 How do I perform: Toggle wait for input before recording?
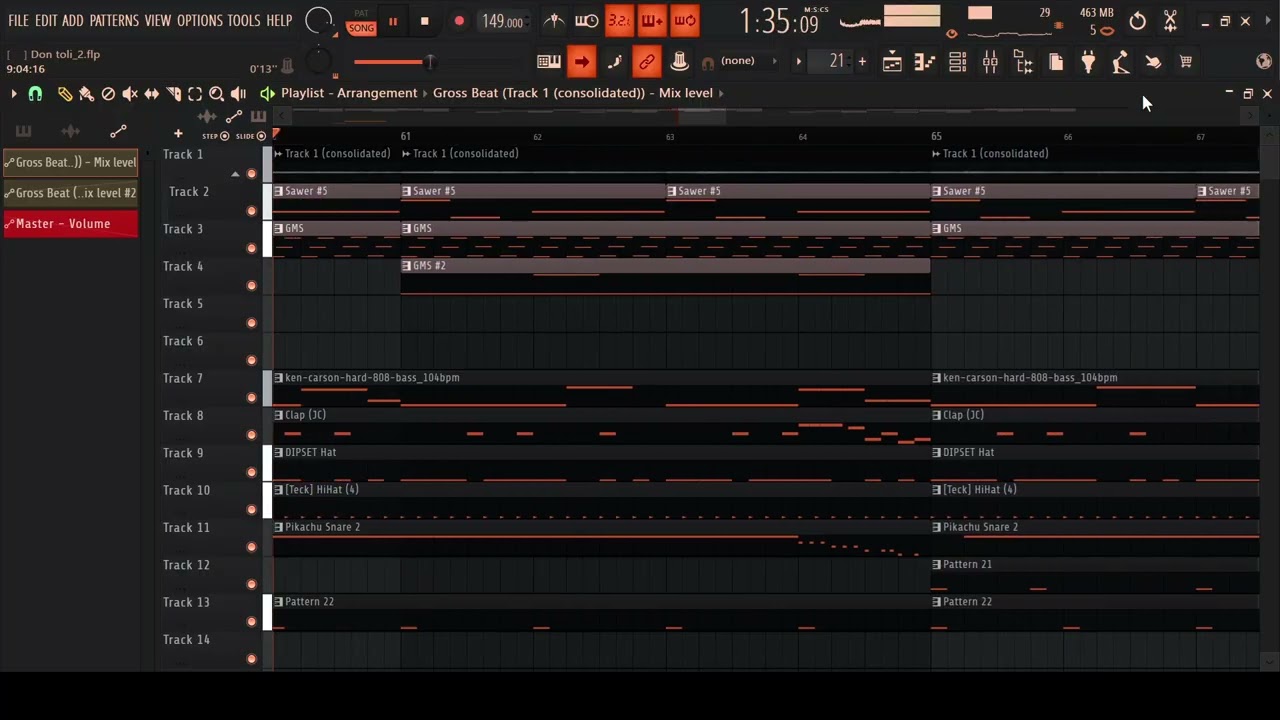click(587, 21)
